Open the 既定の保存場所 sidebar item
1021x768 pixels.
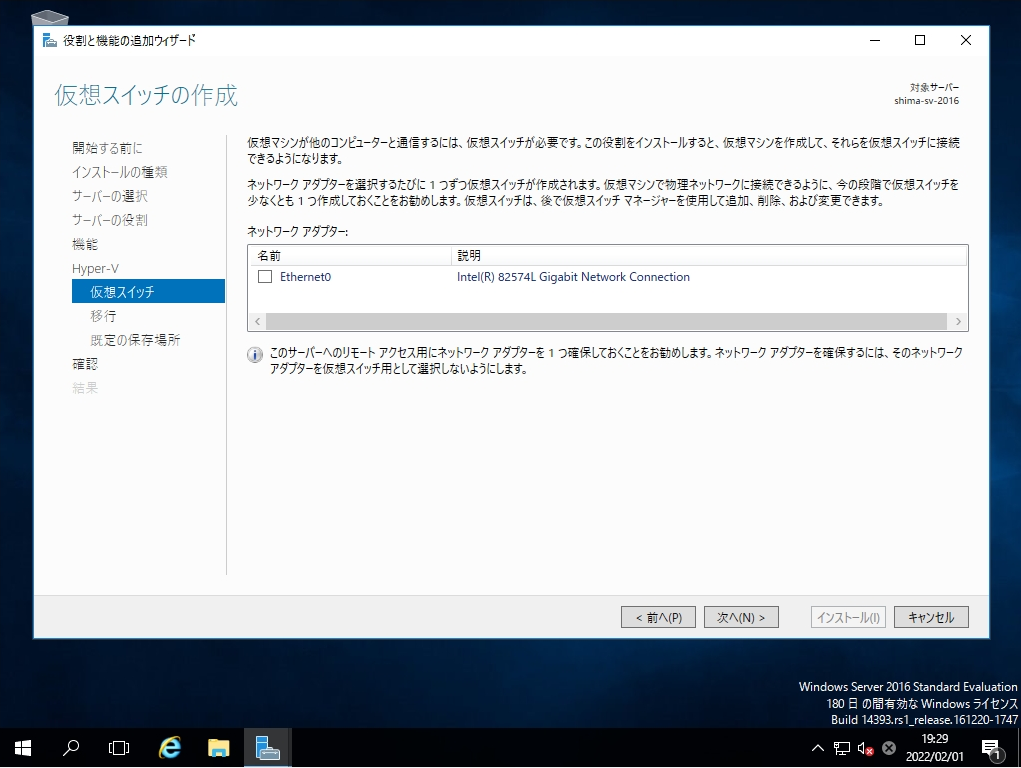pos(135,340)
